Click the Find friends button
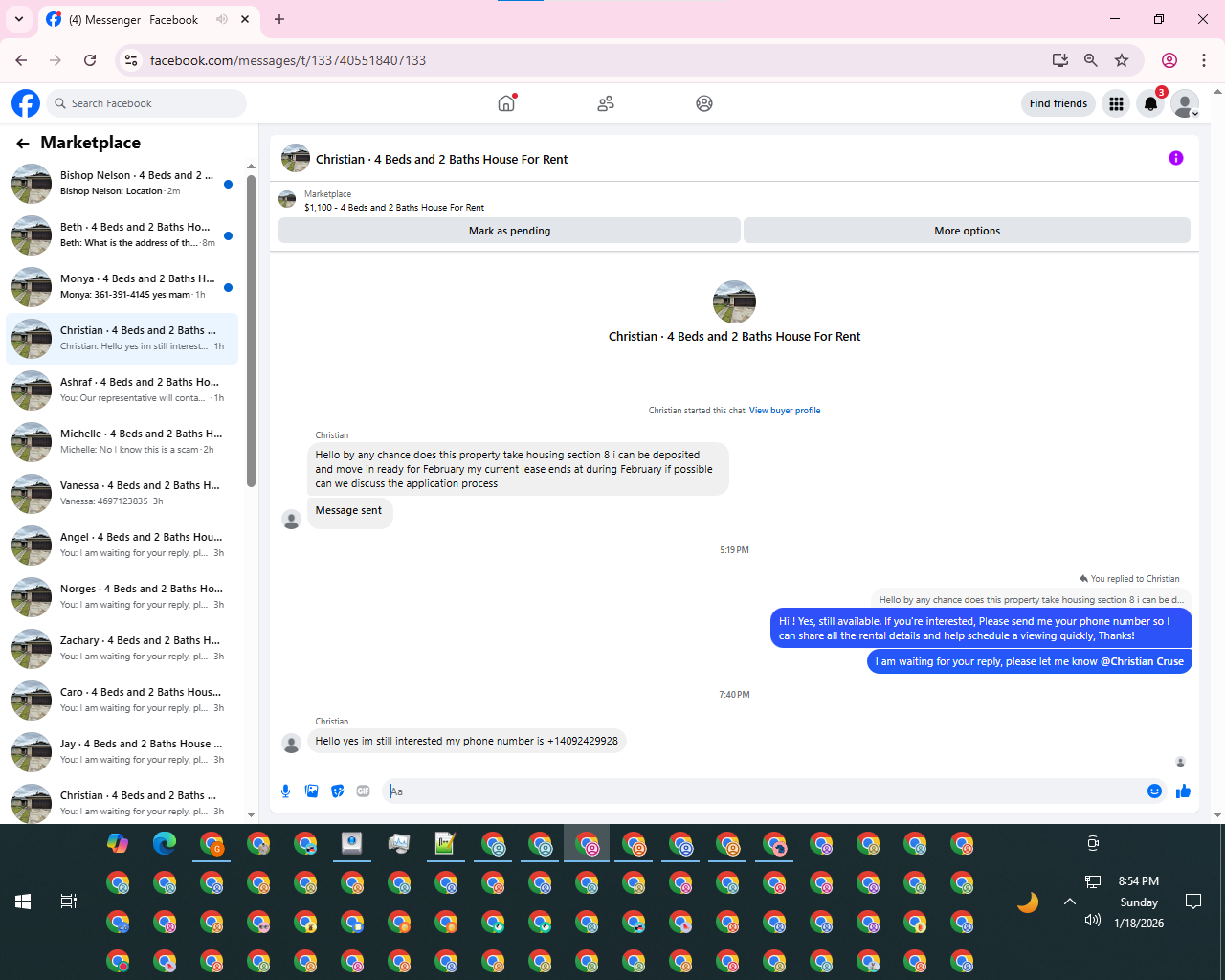The height and width of the screenshot is (980, 1225). [1058, 103]
